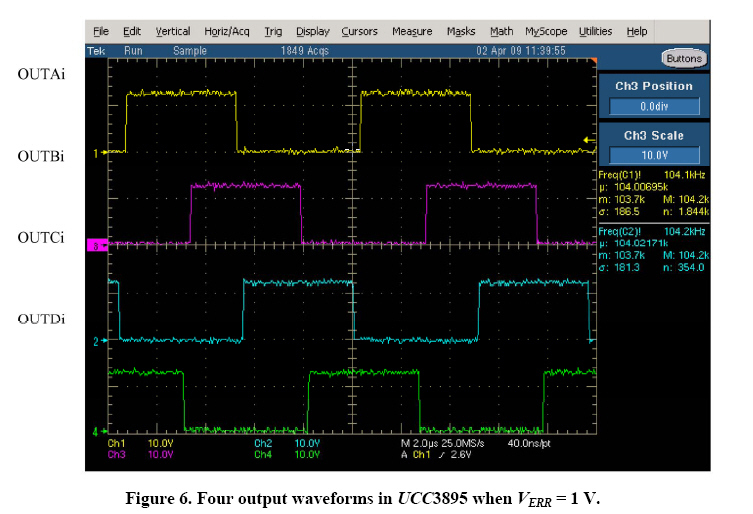
Task: Click the Sample acquisition mode label
Action: (190, 51)
